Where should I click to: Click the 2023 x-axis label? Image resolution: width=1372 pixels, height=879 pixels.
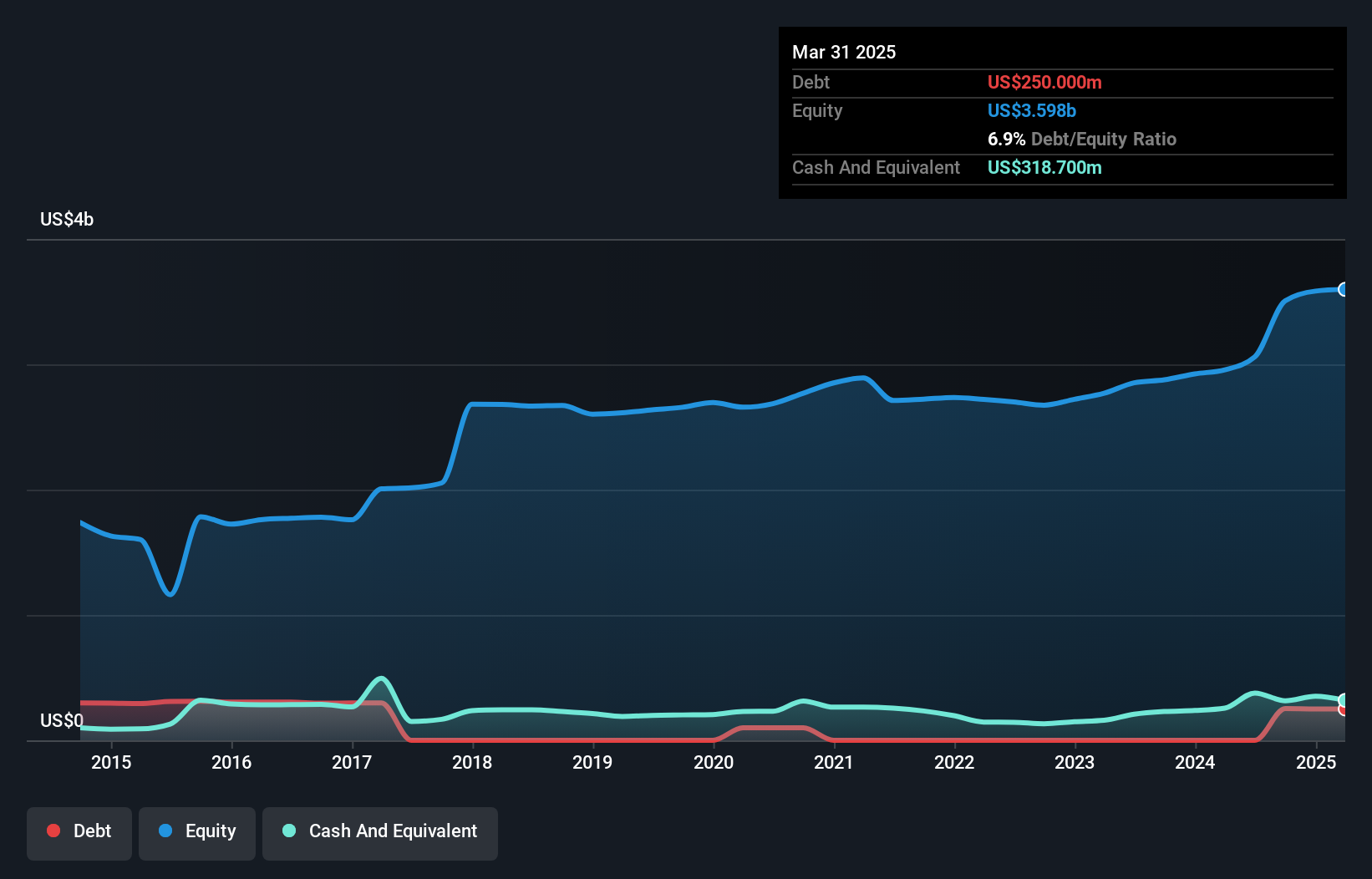pos(1075,762)
